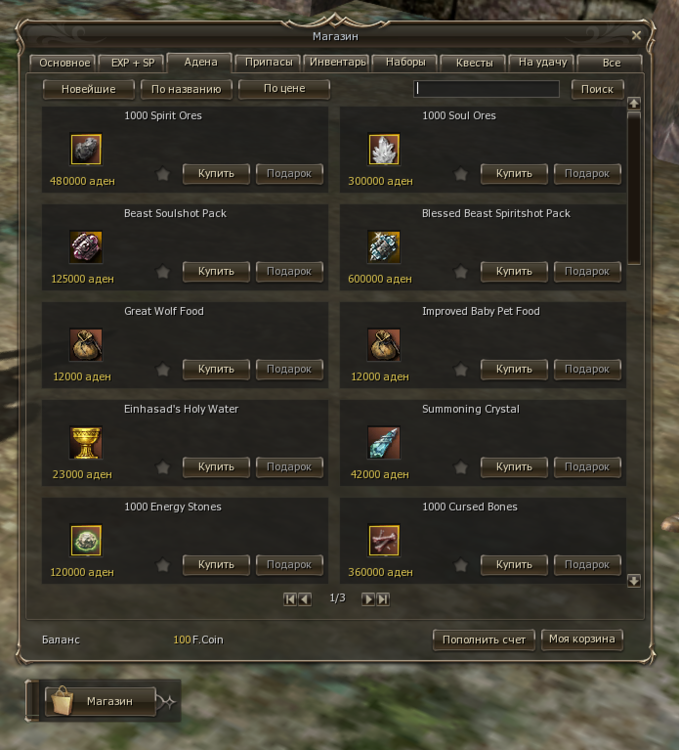Select the Beast Soulshot Pack icon

point(86,247)
